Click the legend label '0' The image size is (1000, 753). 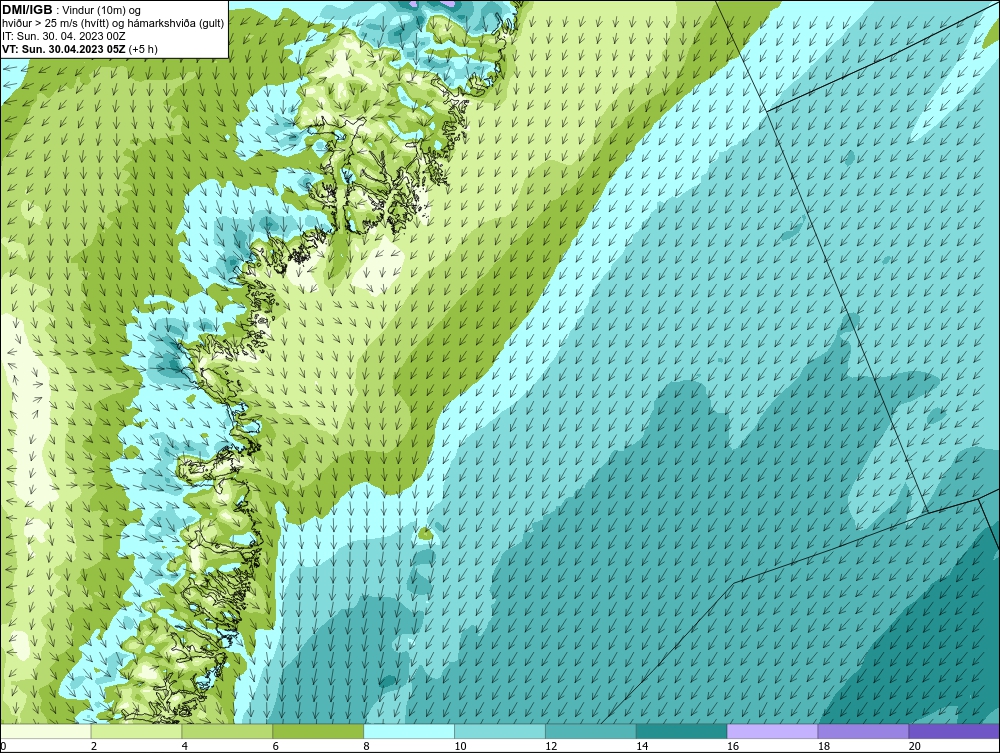click(3, 746)
